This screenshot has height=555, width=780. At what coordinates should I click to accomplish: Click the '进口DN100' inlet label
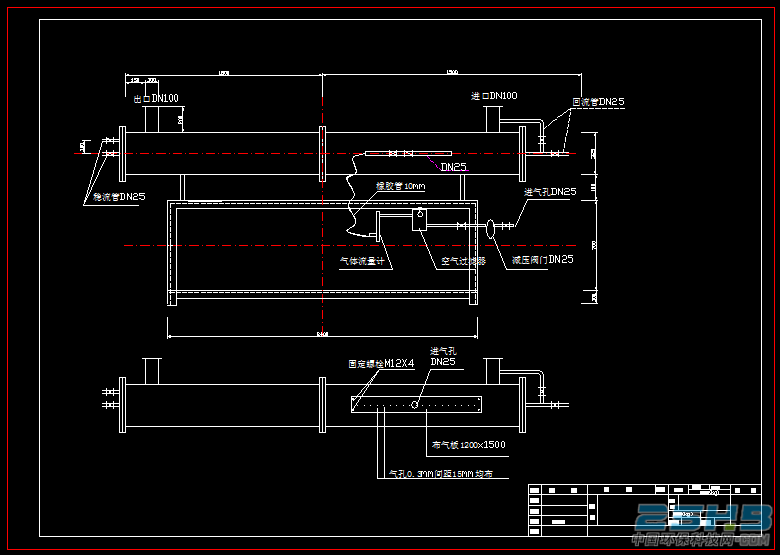tap(494, 96)
